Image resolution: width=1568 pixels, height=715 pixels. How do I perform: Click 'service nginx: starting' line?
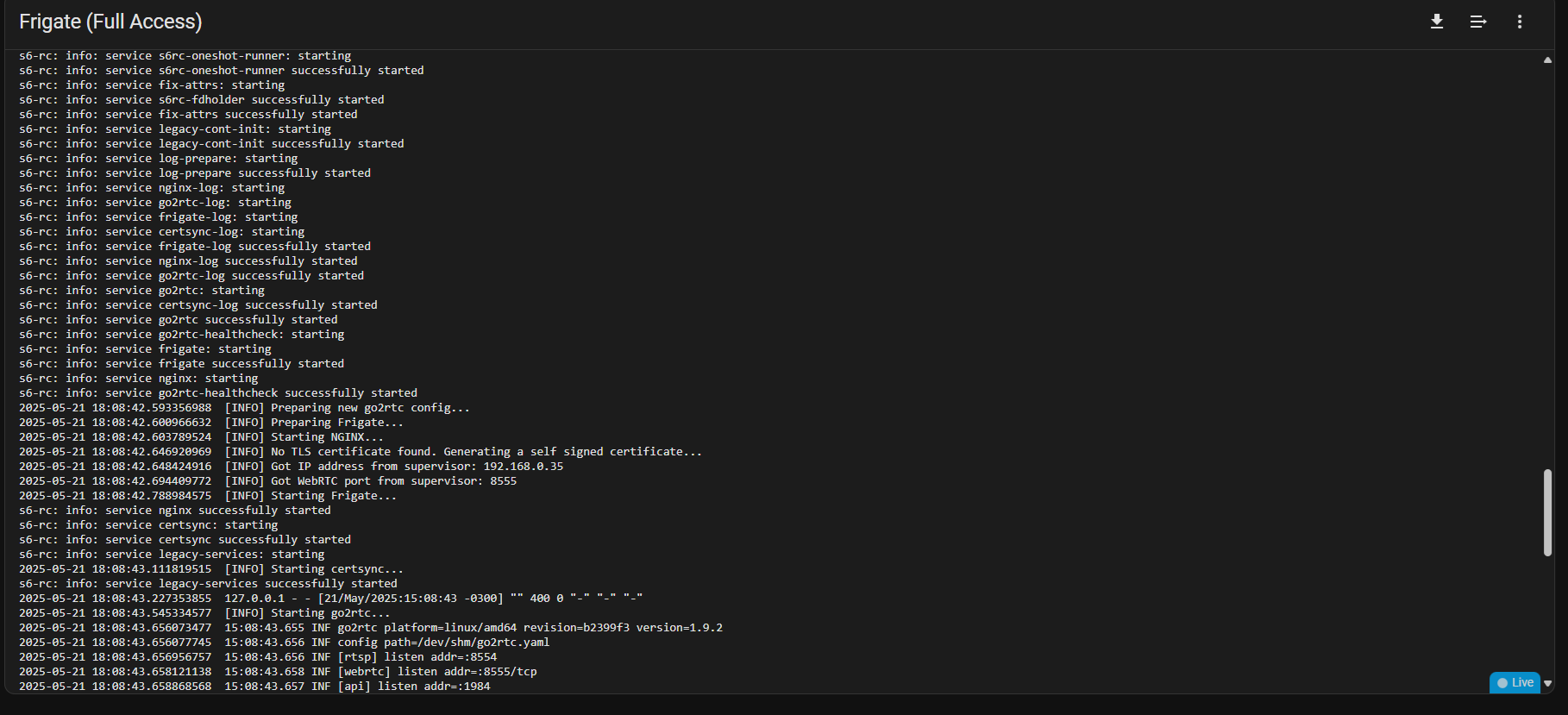pos(139,379)
